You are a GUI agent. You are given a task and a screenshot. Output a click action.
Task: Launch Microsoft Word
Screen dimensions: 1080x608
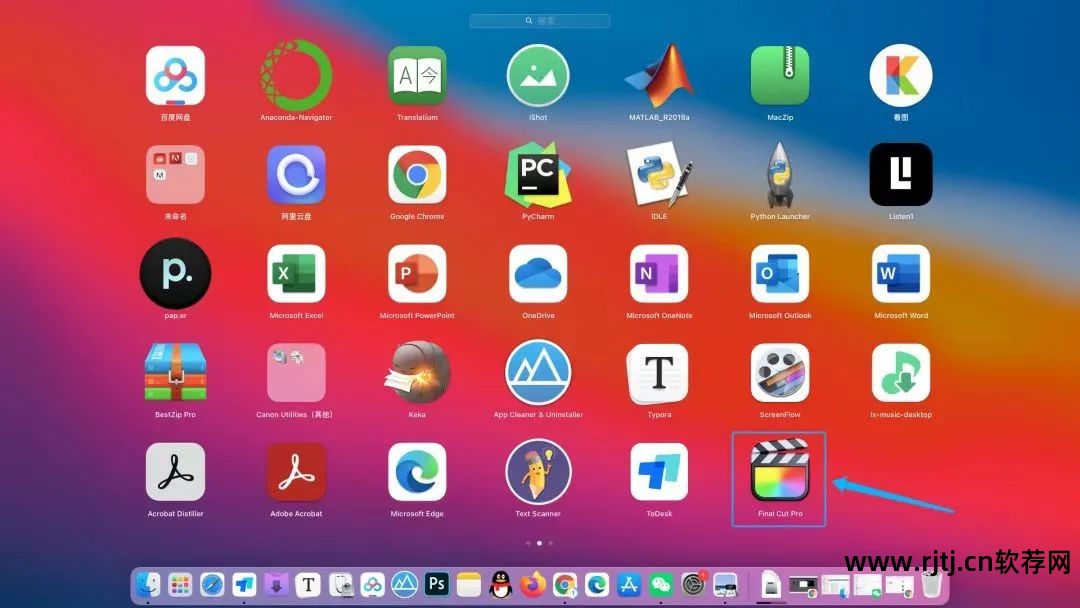pyautogui.click(x=901, y=274)
